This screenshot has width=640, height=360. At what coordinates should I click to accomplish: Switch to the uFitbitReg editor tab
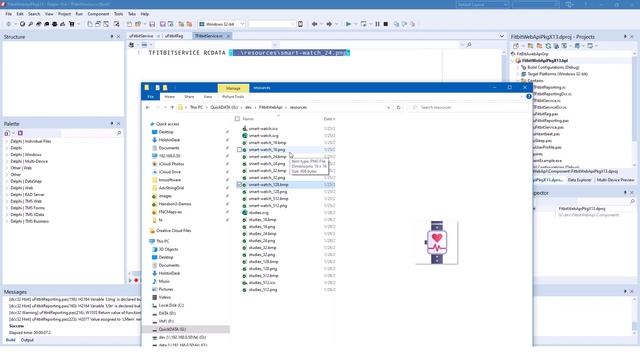tap(174, 36)
